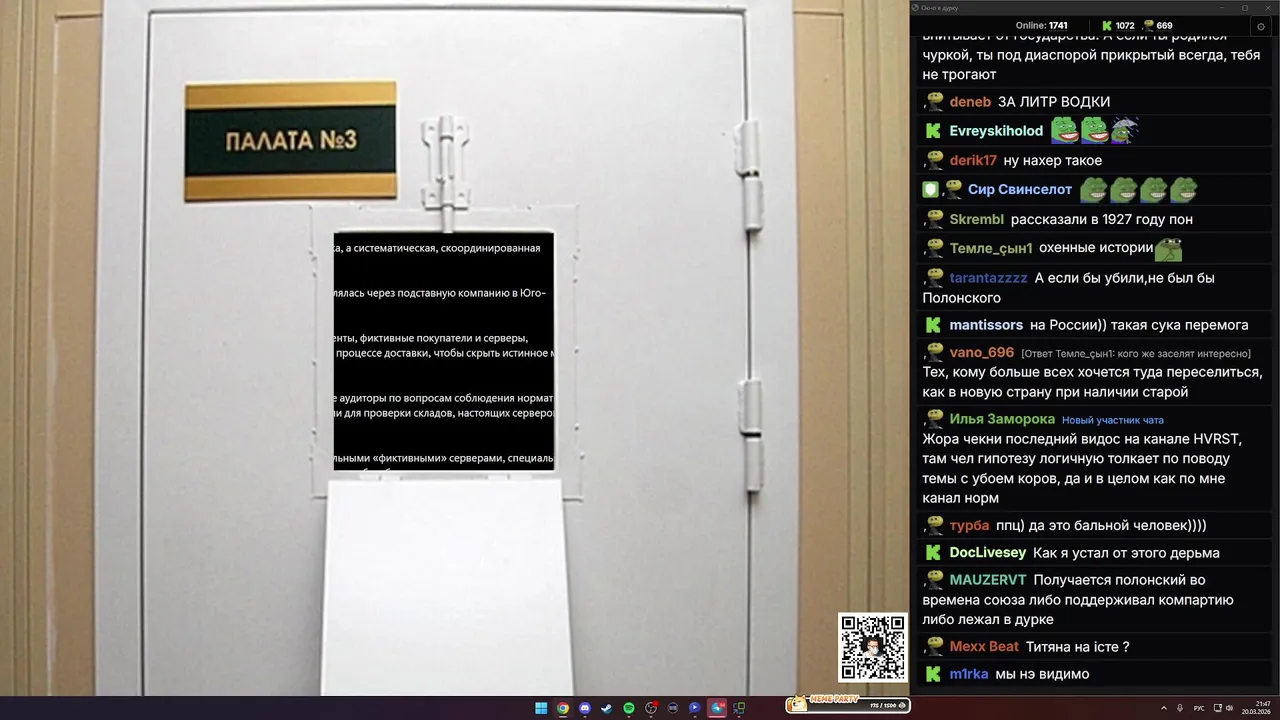The height and width of the screenshot is (720, 1280).
Task: Click the username турба in chat
Action: (969, 525)
